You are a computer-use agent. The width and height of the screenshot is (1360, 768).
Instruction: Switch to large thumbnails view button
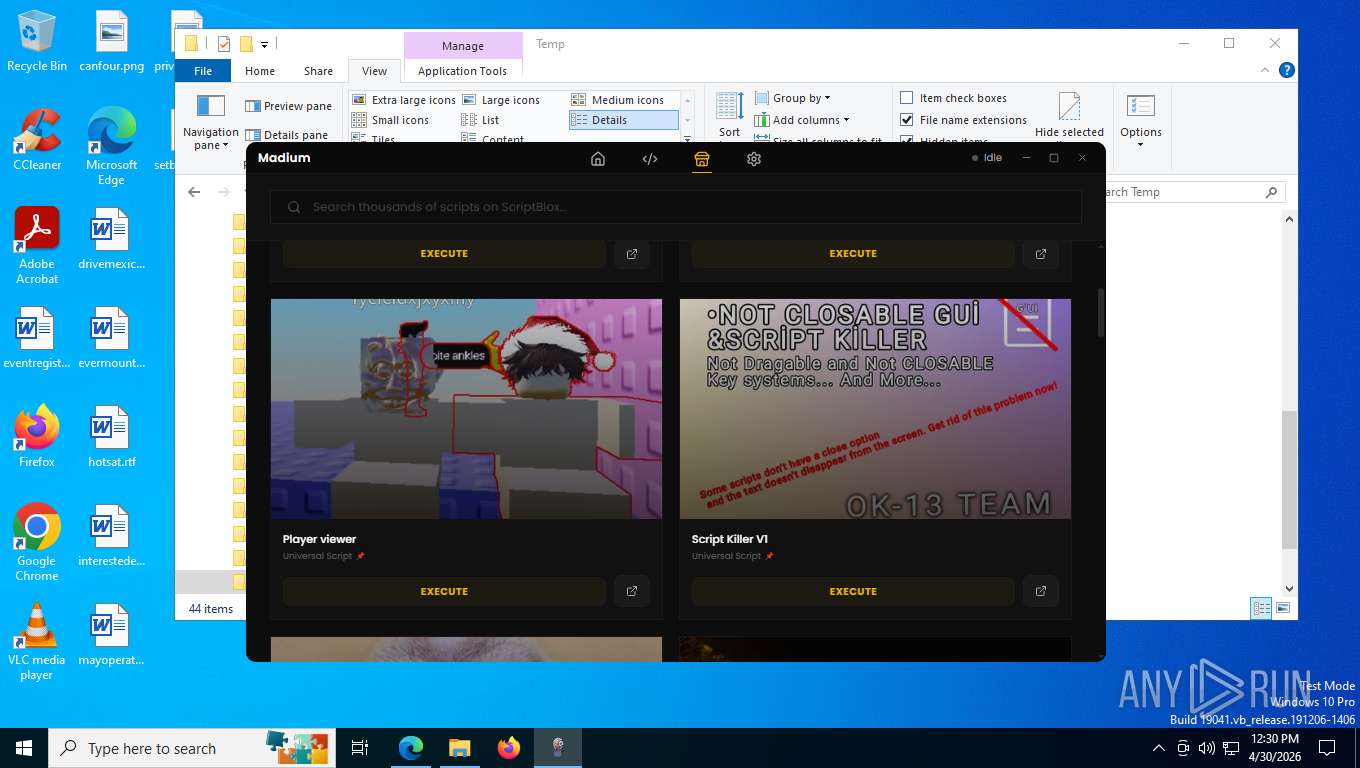click(x=1283, y=608)
